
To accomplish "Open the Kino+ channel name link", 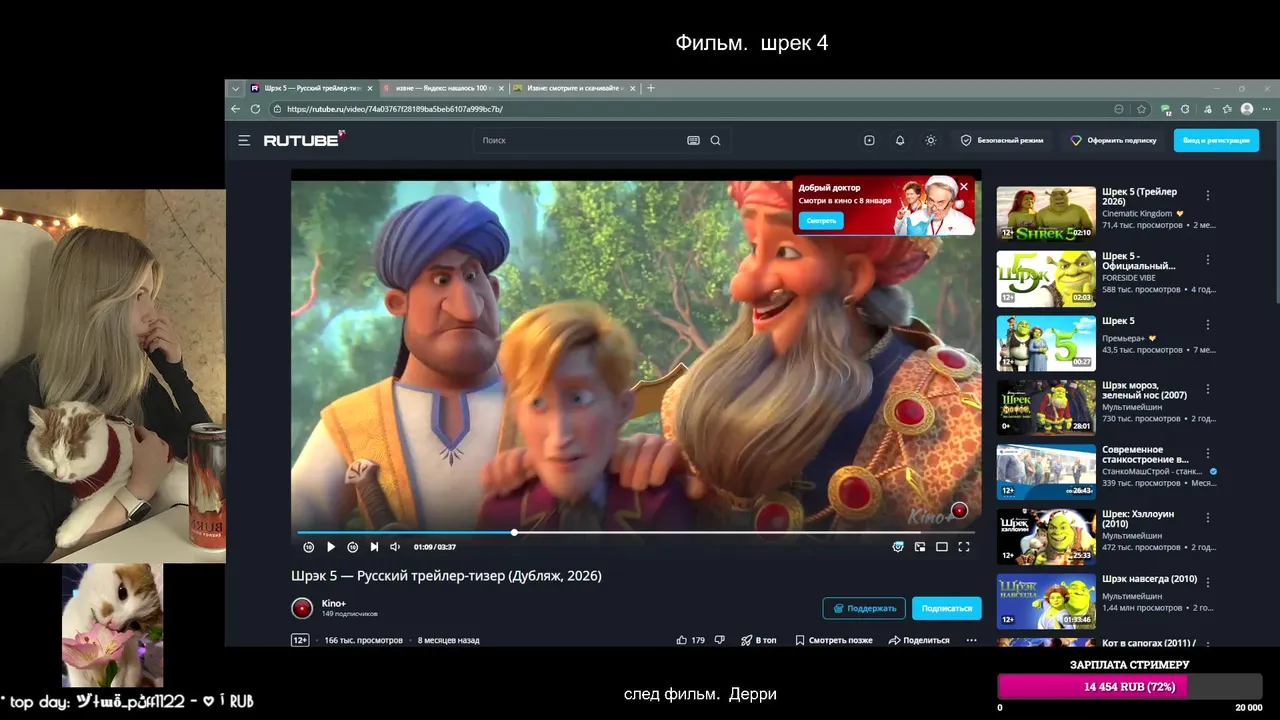I will click(x=333, y=603).
